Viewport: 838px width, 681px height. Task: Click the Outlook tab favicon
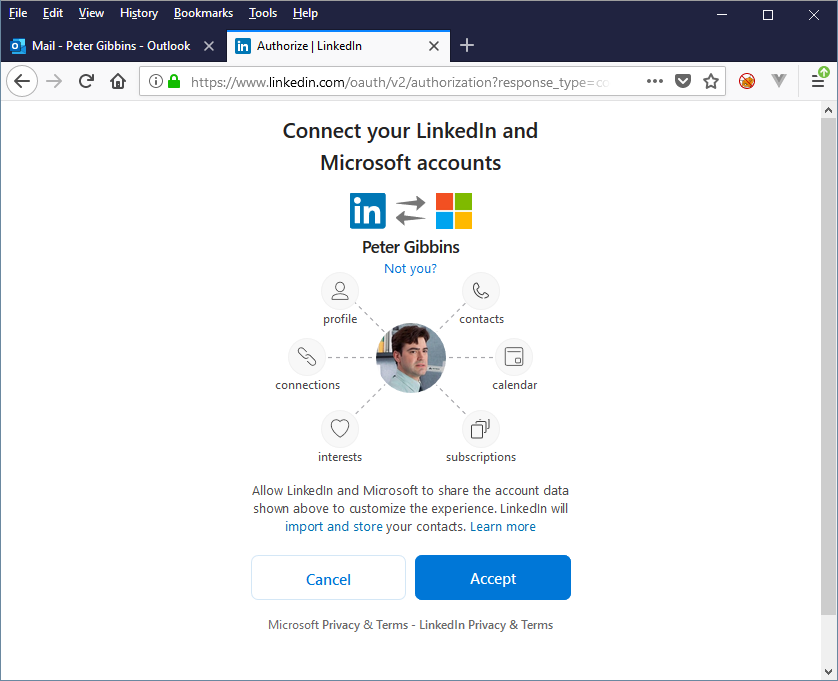[x=18, y=46]
